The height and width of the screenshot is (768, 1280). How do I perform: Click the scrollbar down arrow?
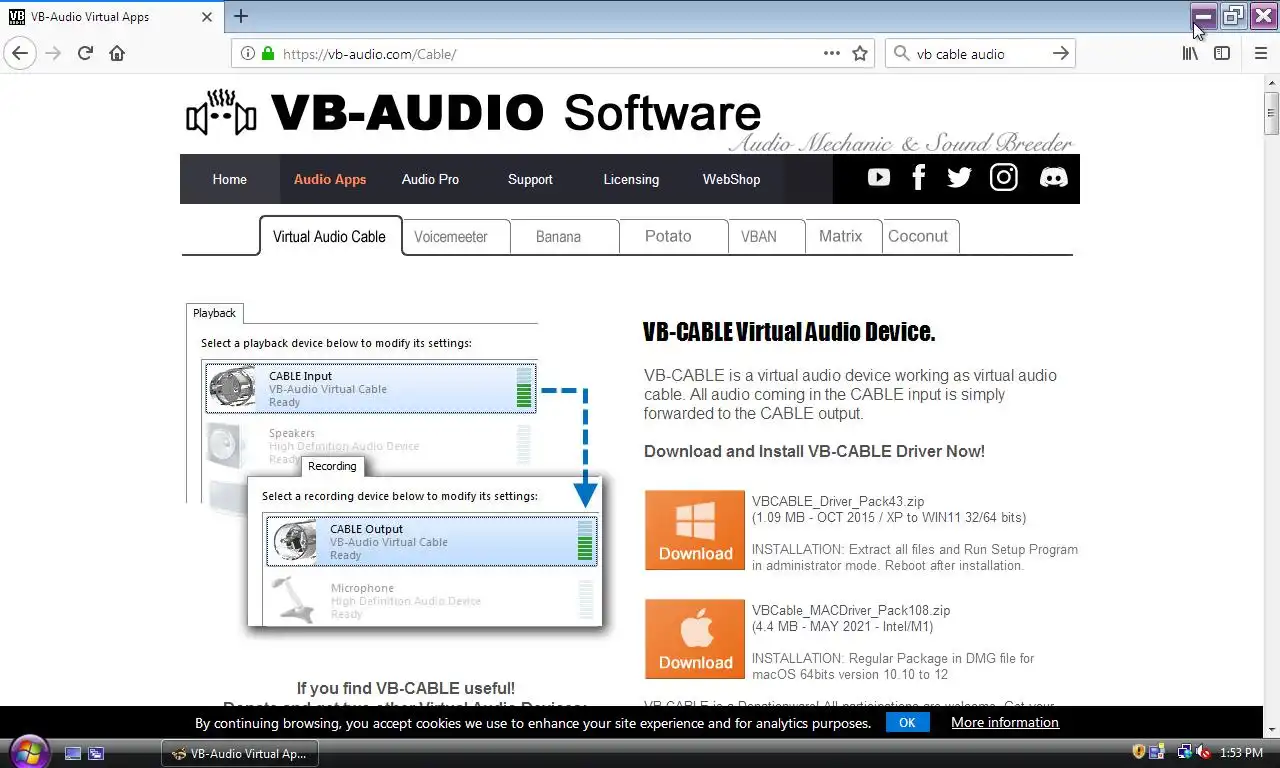(1271, 728)
